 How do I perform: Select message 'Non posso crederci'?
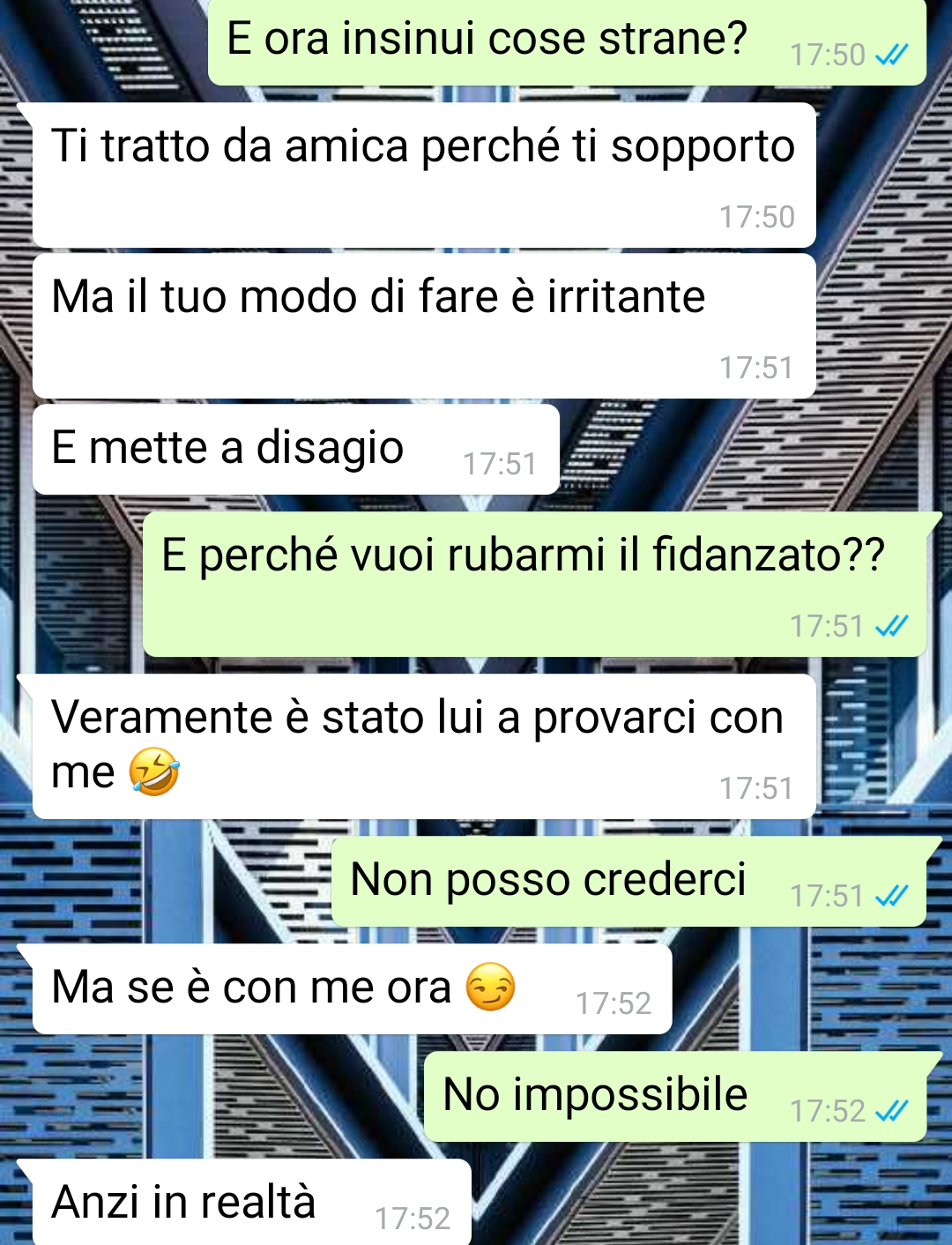coord(628,882)
